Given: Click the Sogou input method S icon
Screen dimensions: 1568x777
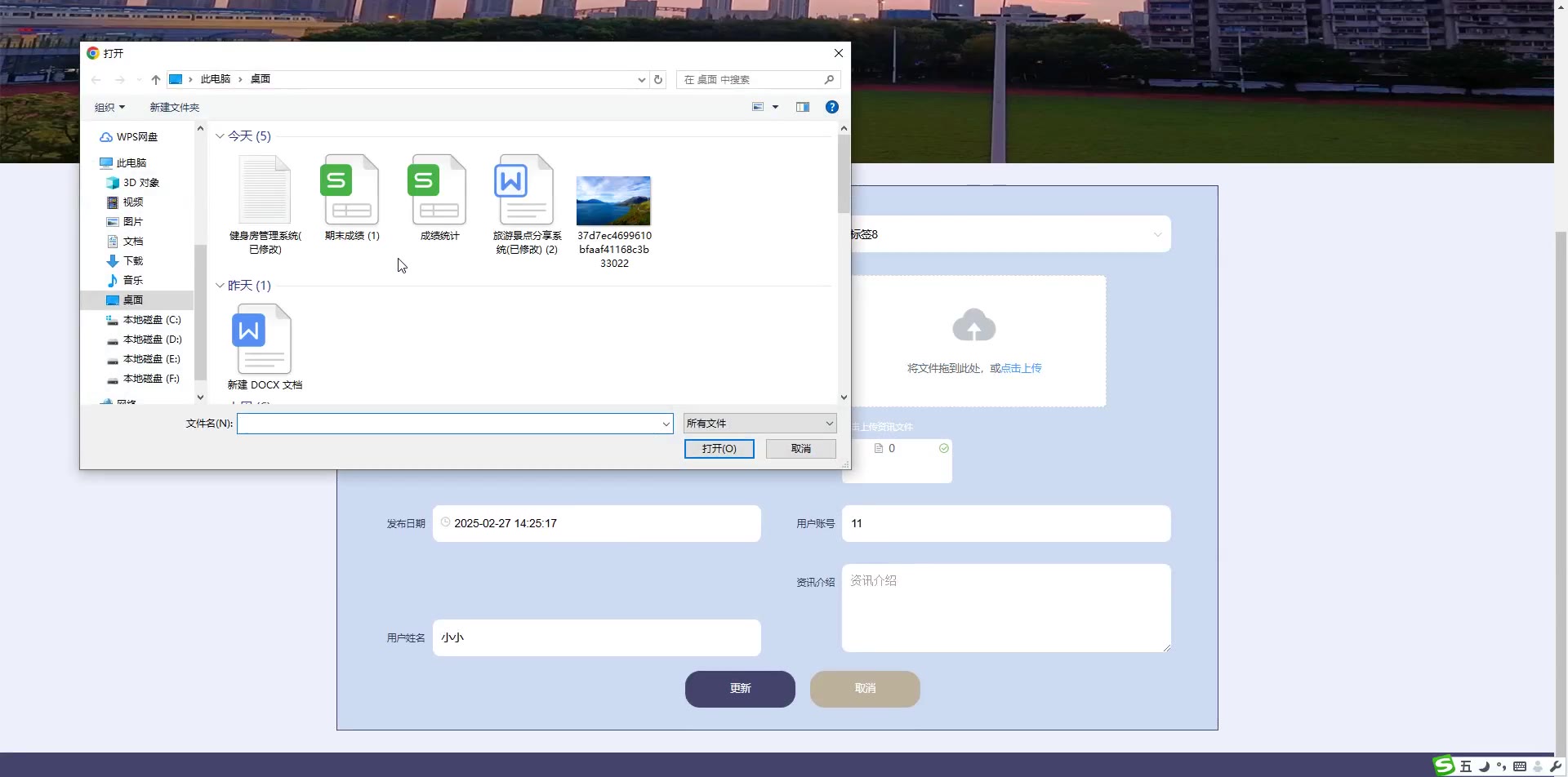Looking at the screenshot, I should pyautogui.click(x=1444, y=766).
